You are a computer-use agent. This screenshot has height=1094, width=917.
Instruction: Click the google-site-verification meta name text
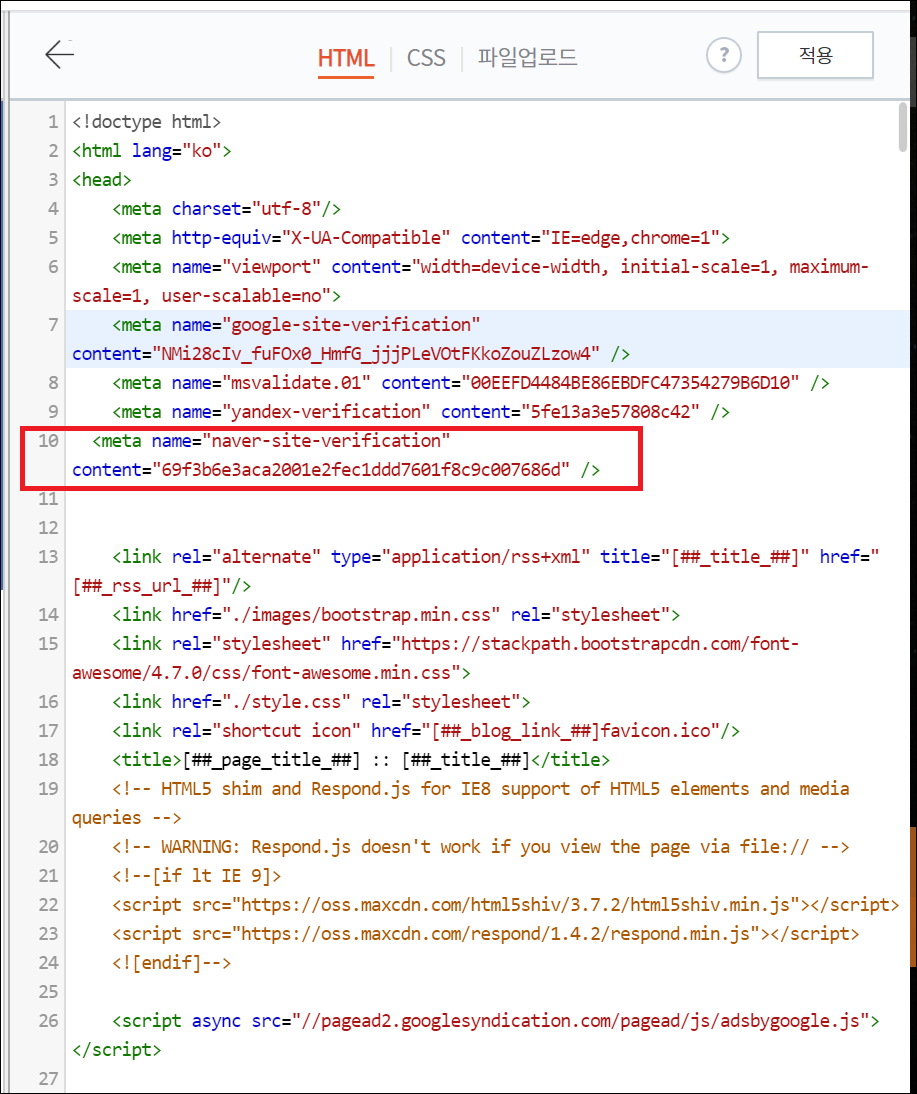coord(351,325)
